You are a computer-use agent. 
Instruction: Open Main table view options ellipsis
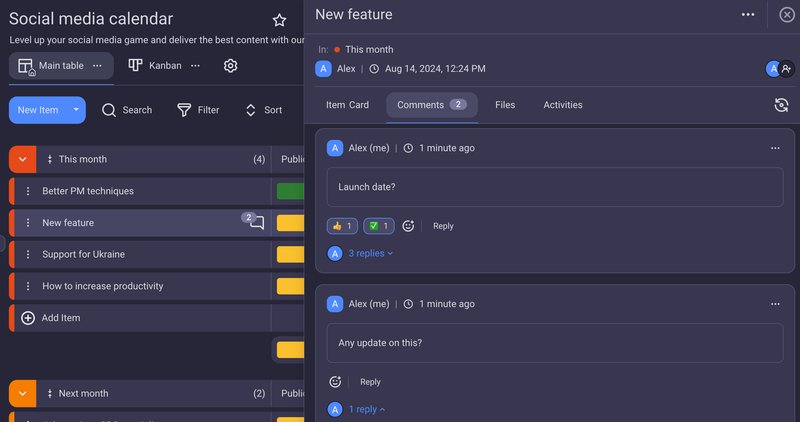click(x=97, y=65)
